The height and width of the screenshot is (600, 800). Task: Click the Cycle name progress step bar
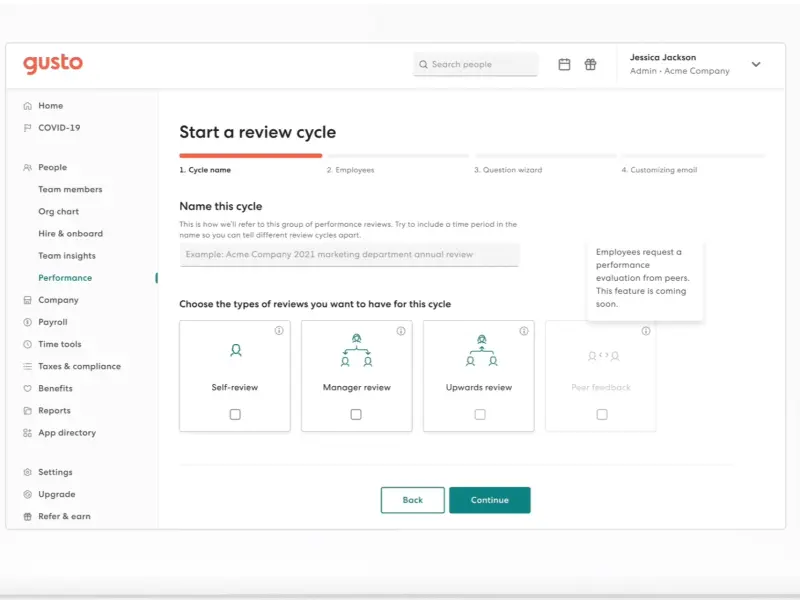pyautogui.click(x=250, y=156)
